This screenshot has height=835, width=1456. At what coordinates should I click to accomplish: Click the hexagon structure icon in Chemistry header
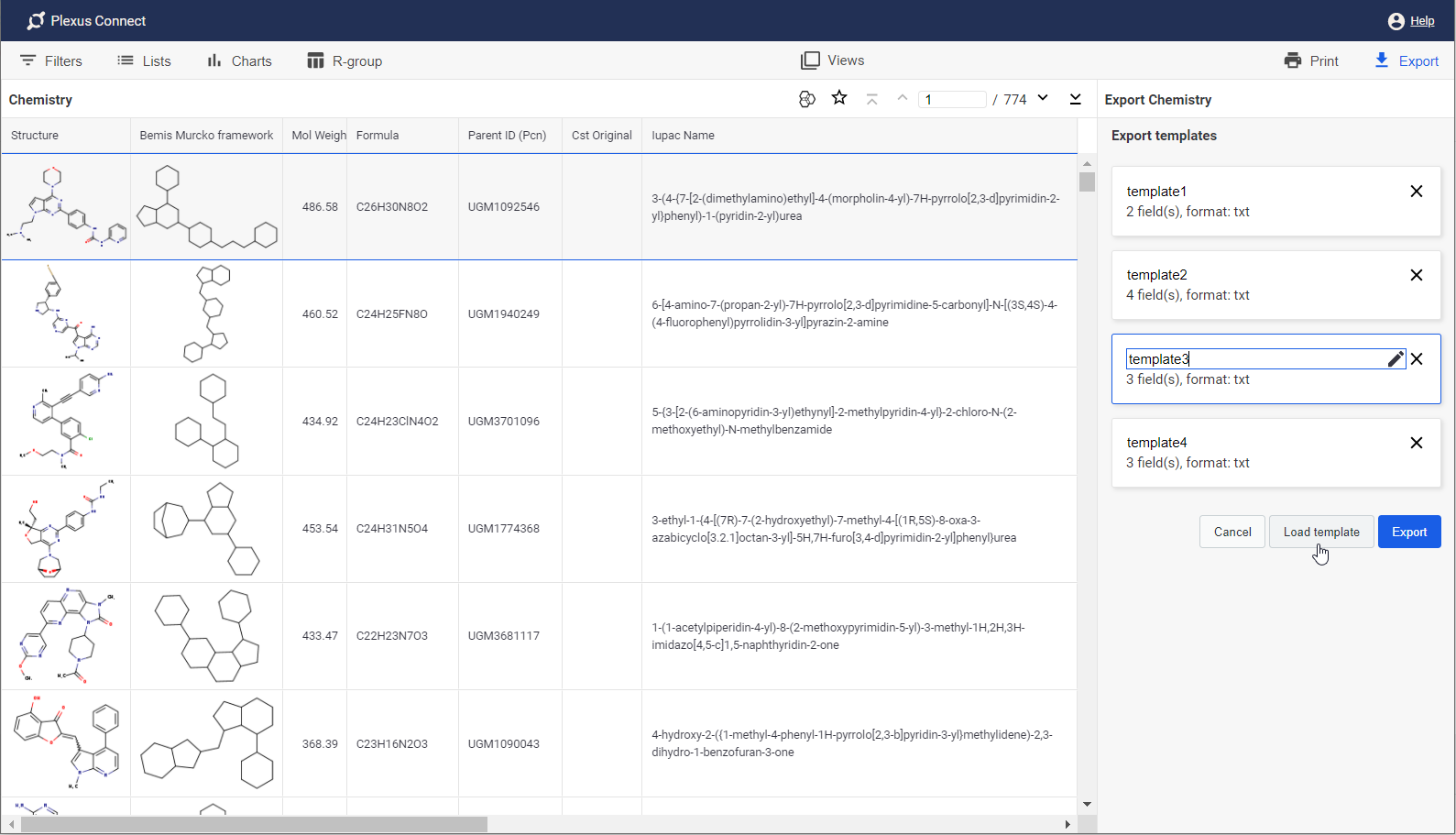pos(806,99)
